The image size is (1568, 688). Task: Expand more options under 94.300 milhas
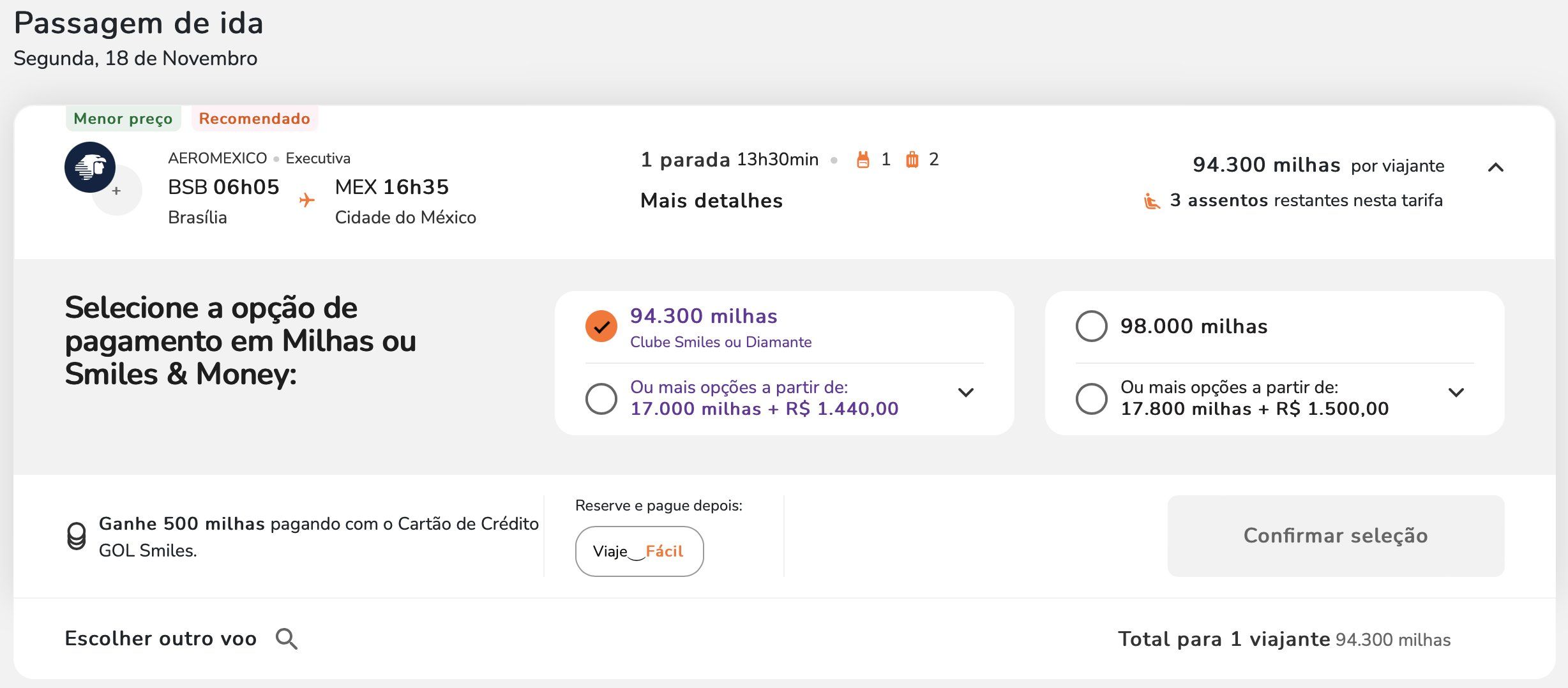(x=966, y=393)
